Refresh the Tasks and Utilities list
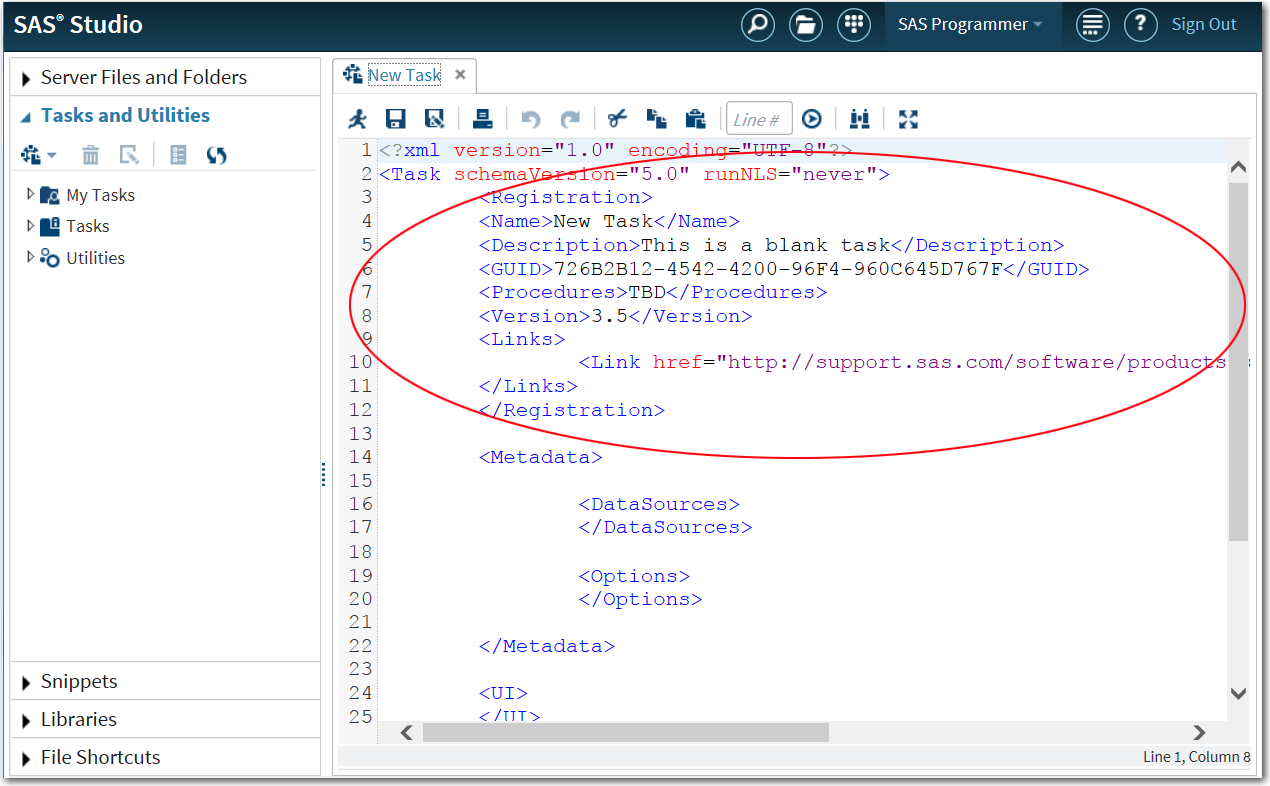This screenshot has width=1270, height=786. pos(216,155)
